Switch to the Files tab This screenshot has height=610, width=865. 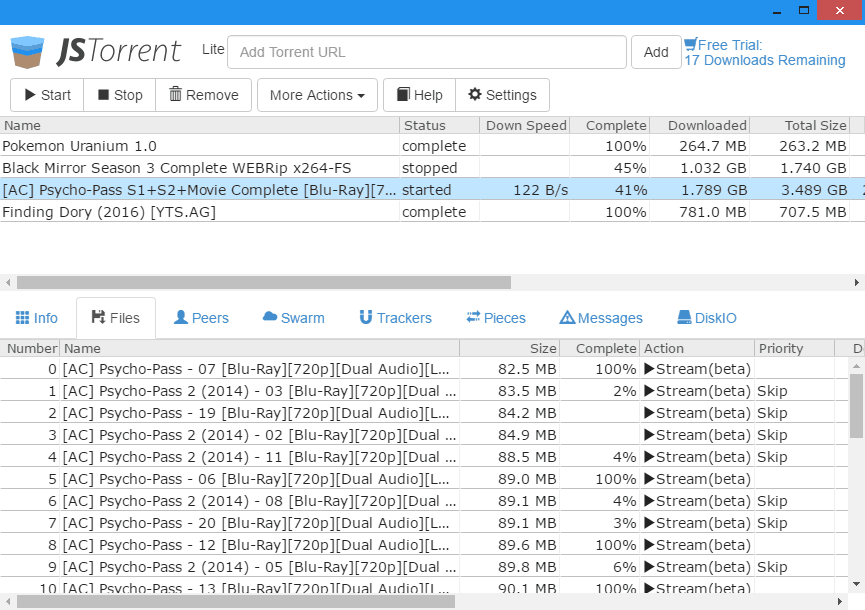(x=116, y=318)
